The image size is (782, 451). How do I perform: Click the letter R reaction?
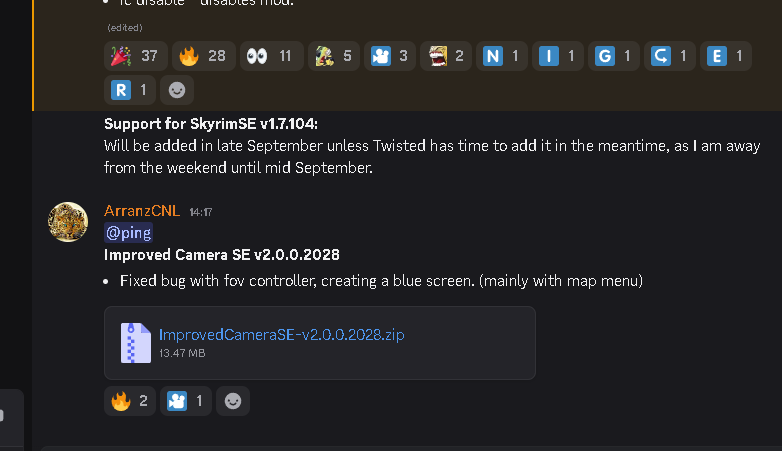[x=130, y=90]
